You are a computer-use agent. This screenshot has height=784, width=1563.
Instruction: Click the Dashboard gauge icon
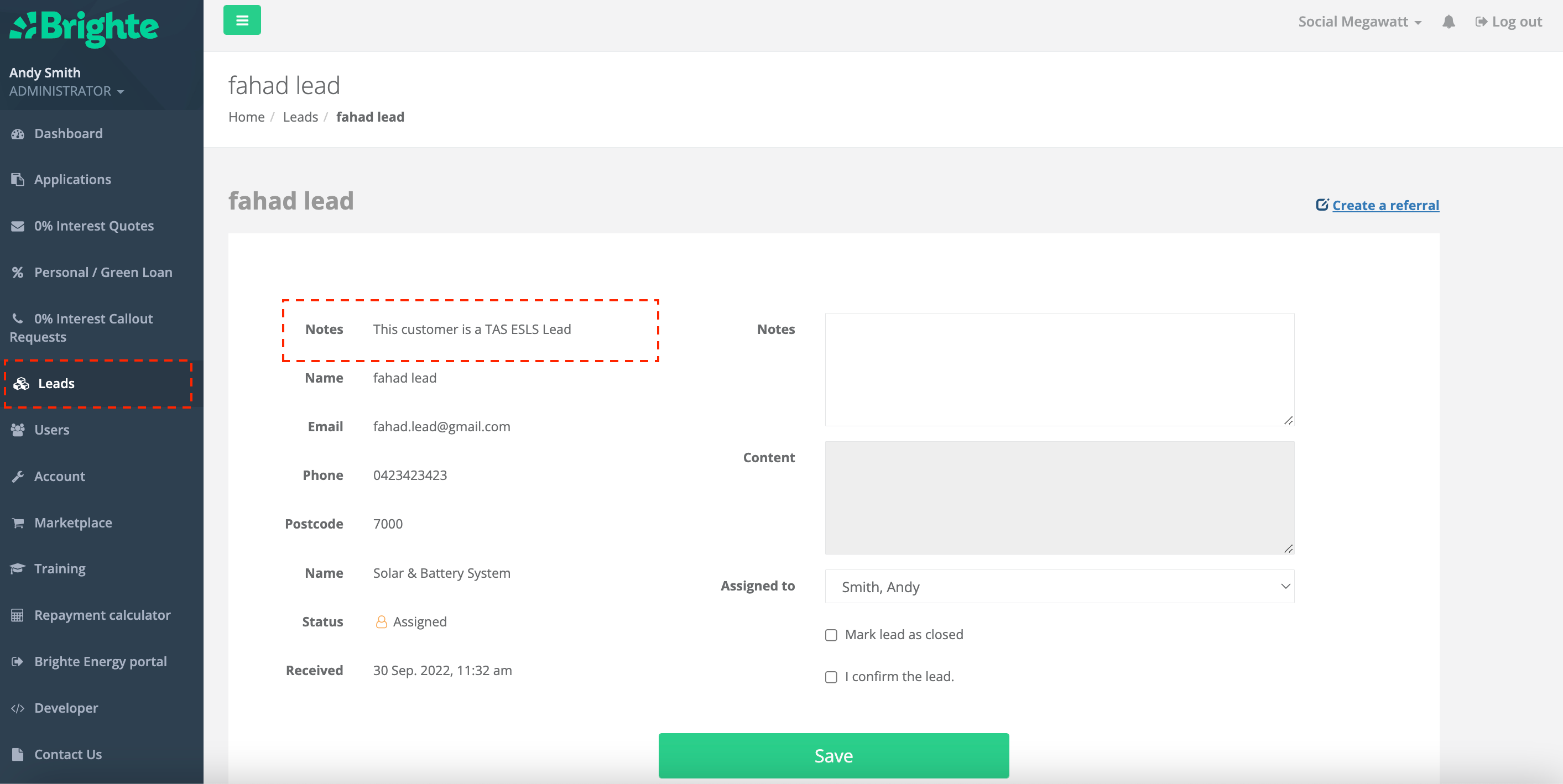(18, 133)
